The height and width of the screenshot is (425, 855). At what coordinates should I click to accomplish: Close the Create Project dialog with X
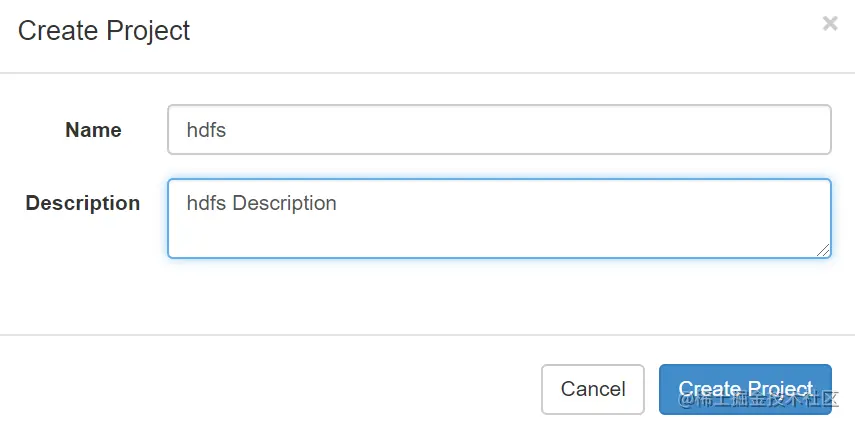(829, 24)
